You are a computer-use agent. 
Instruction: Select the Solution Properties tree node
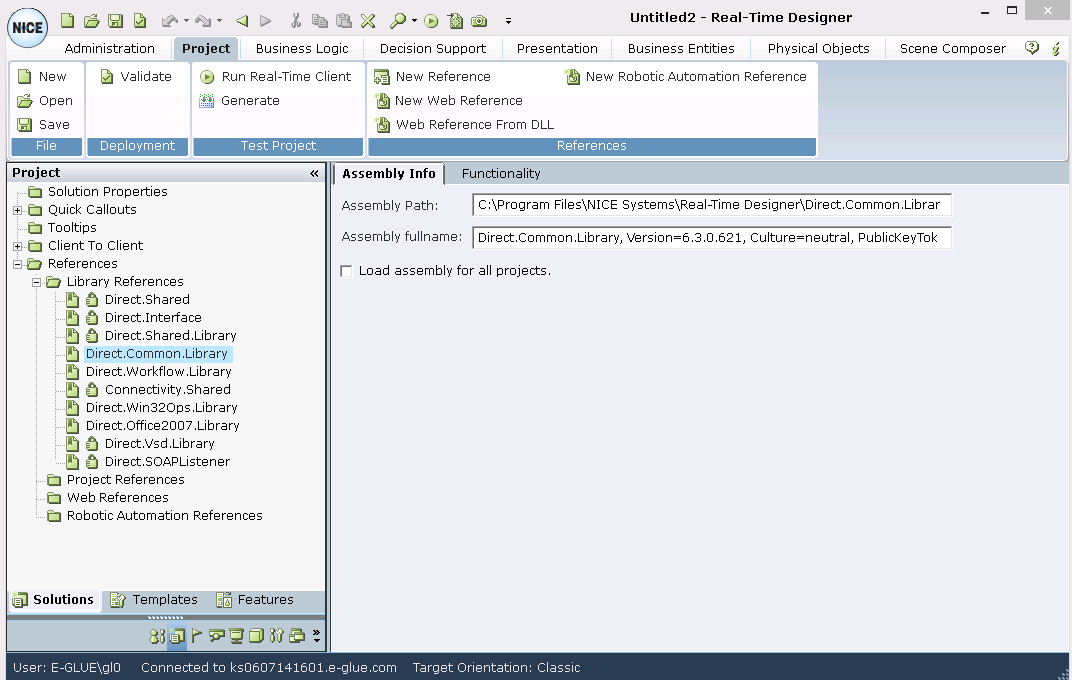(x=107, y=192)
